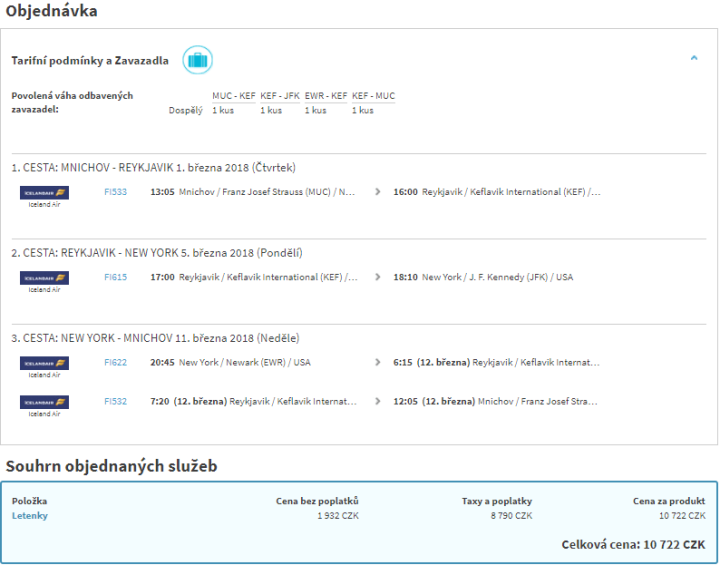The width and height of the screenshot is (720, 565).
Task: Click Iceland Air logo for flight FI533
Action: 44,193
